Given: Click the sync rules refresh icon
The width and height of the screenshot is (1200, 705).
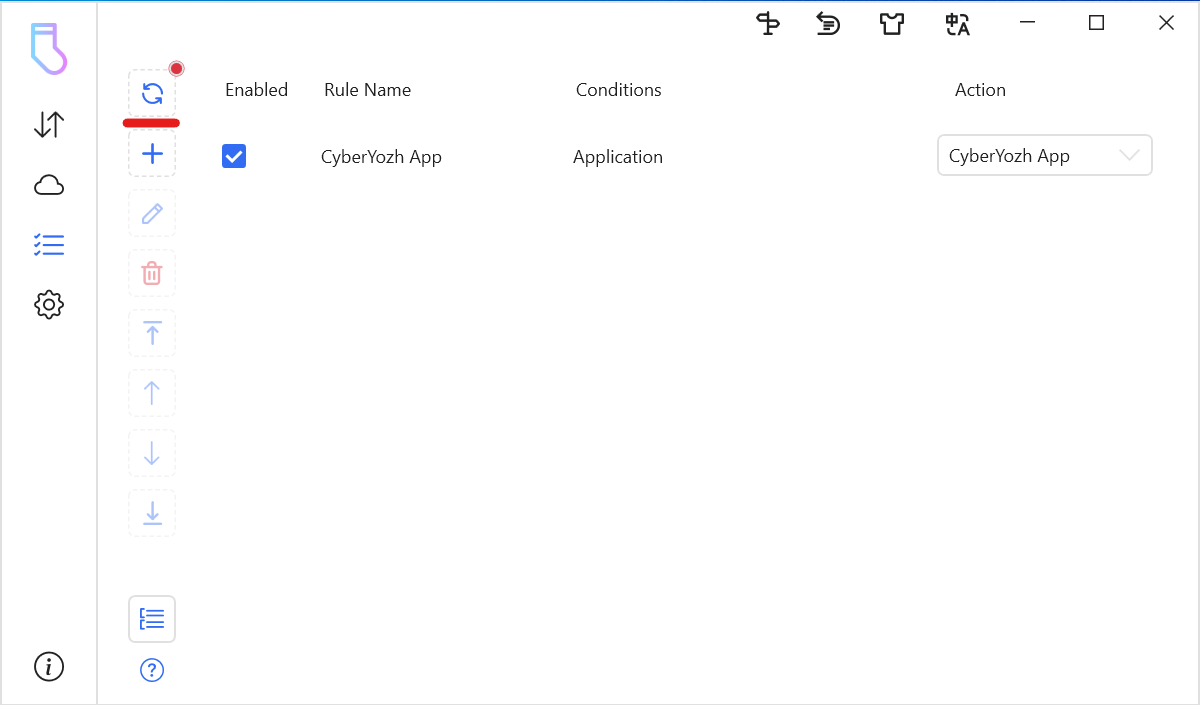Looking at the screenshot, I should (152, 94).
